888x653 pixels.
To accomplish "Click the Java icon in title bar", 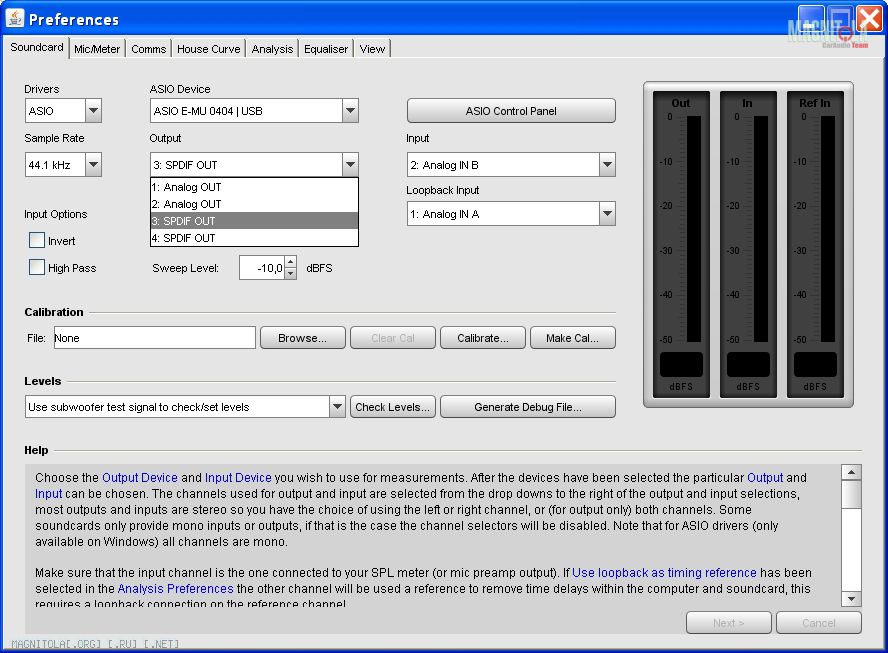I will pos(15,19).
